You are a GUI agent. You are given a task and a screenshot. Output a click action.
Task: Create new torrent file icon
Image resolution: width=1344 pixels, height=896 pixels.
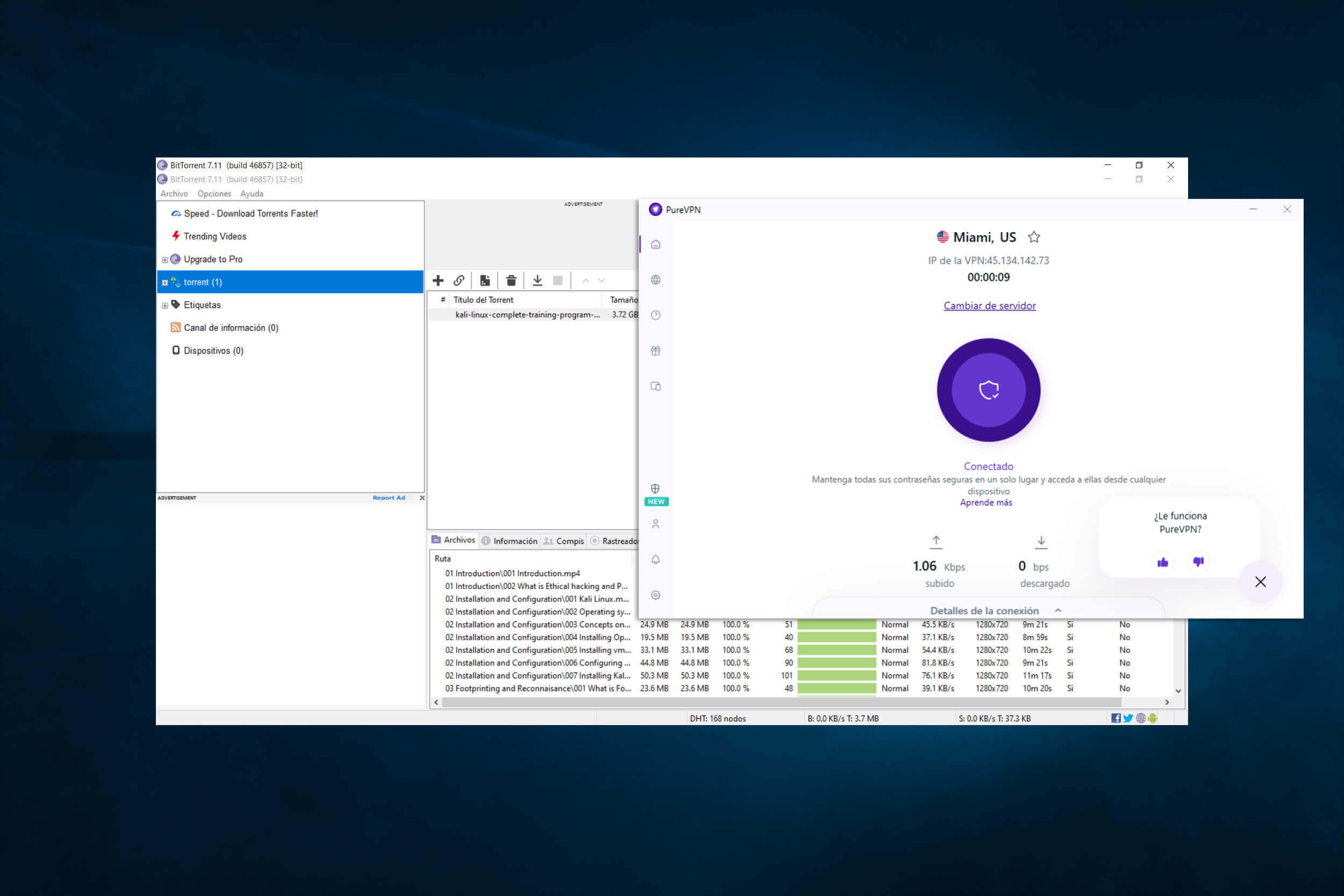(485, 281)
